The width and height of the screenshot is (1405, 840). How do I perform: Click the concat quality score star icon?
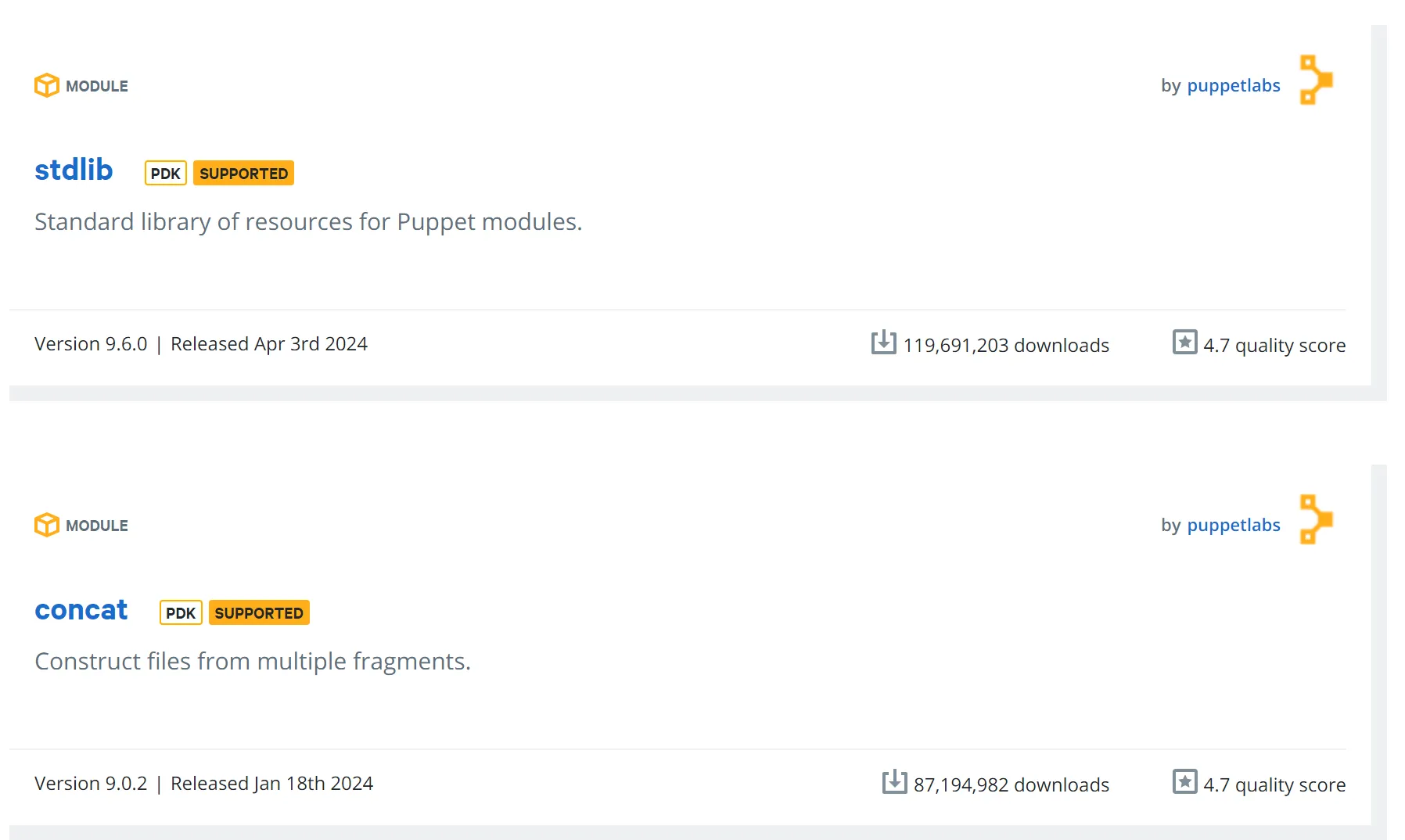pos(1184,782)
